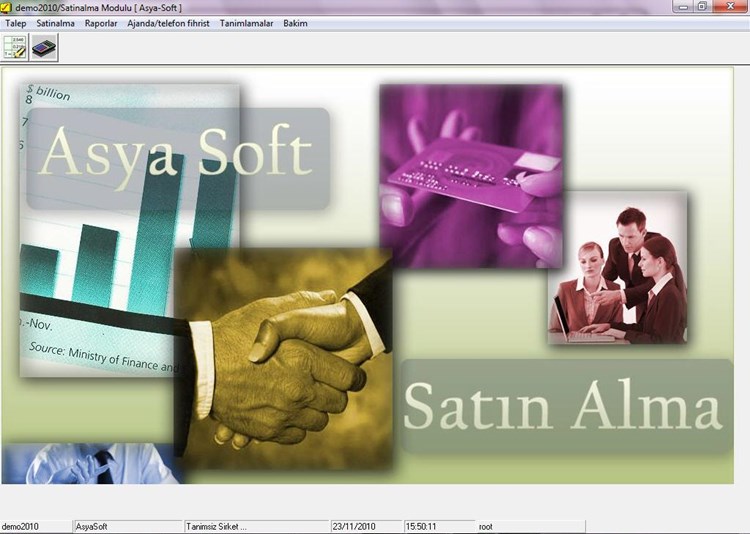Open the Bakim menu

(295, 23)
